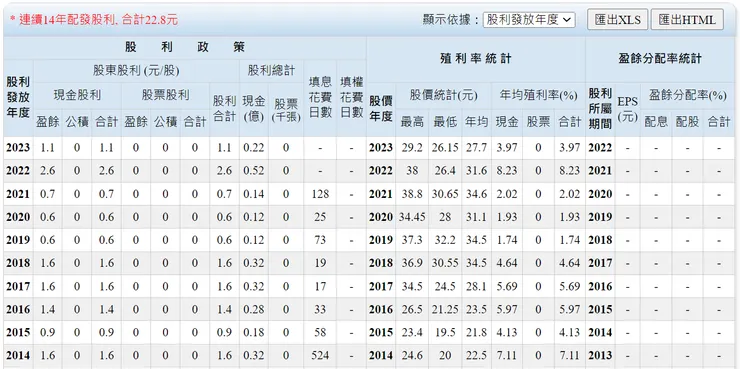Click the 0.52 cash total cell
Viewport: 740px width, 369px height.
253,171
